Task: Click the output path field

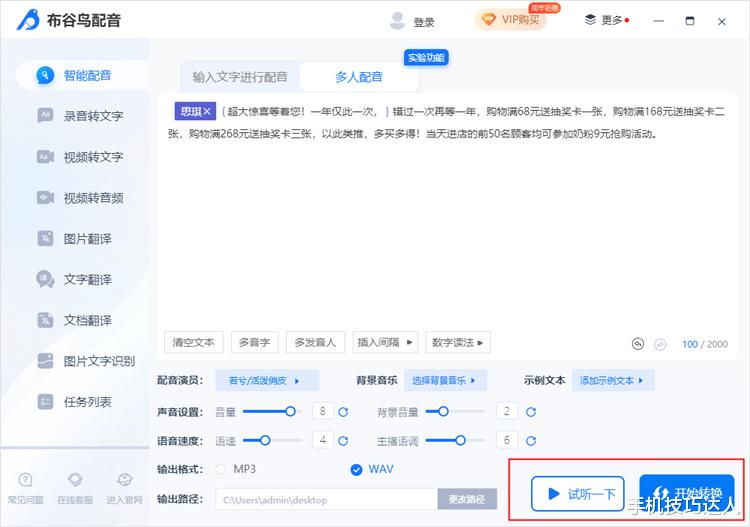Action: pyautogui.click(x=326, y=500)
